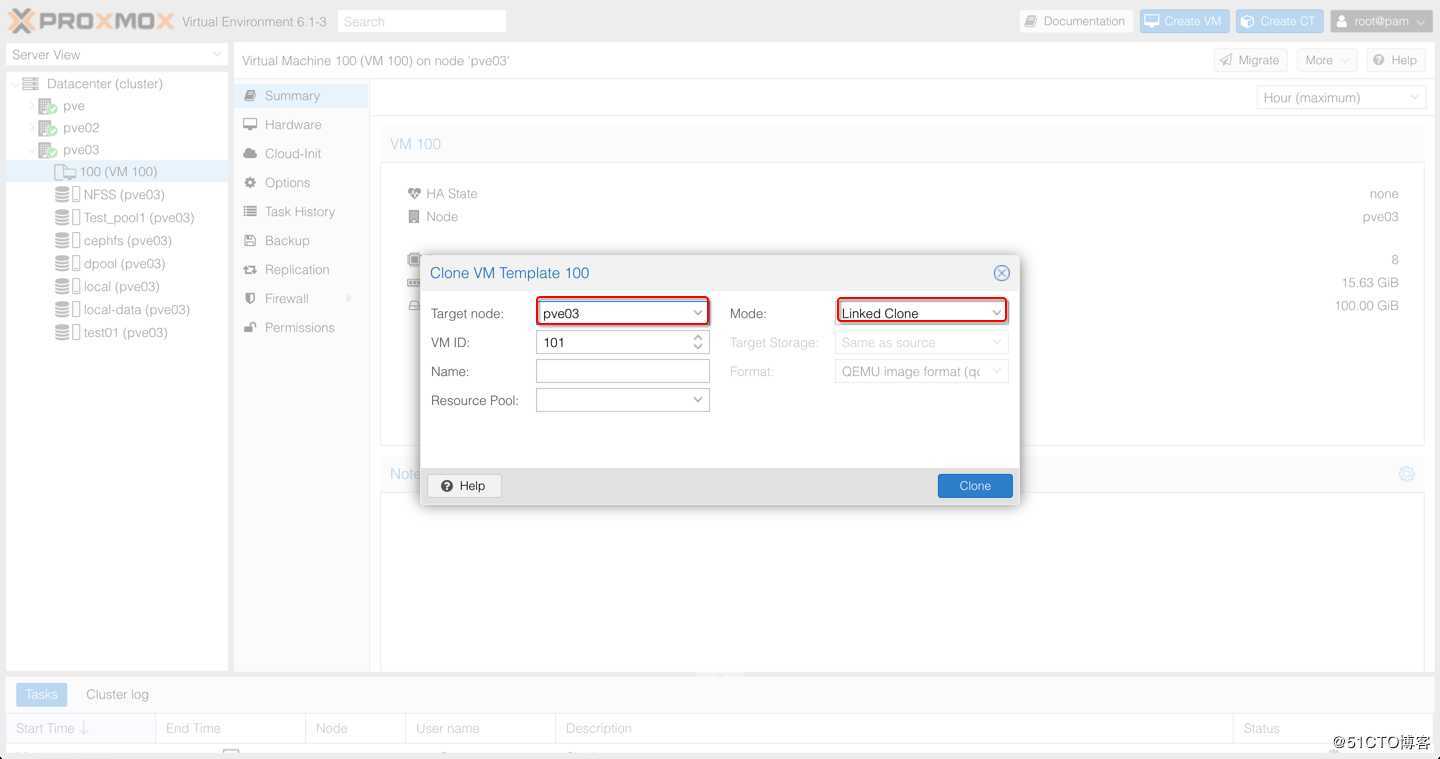Select dpool (pve03) storage
The image size is (1440, 759).
pyautogui.click(x=124, y=264)
